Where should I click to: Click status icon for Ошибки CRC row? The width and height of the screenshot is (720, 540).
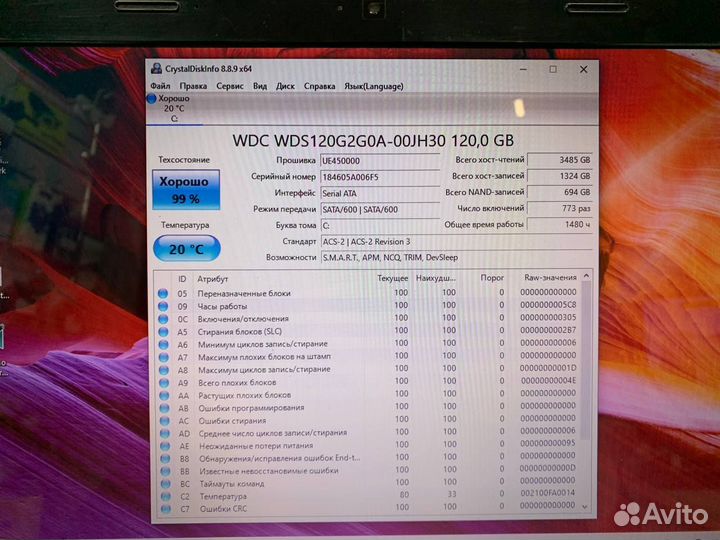[x=166, y=509]
